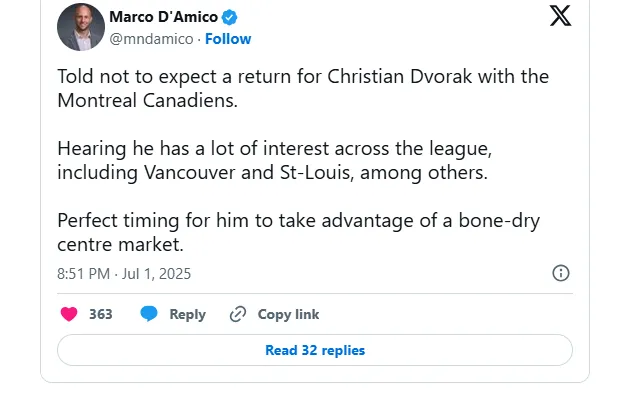Open Marco D'Amico's profile picture
Viewport: 637px width, 393px height.
[81, 27]
